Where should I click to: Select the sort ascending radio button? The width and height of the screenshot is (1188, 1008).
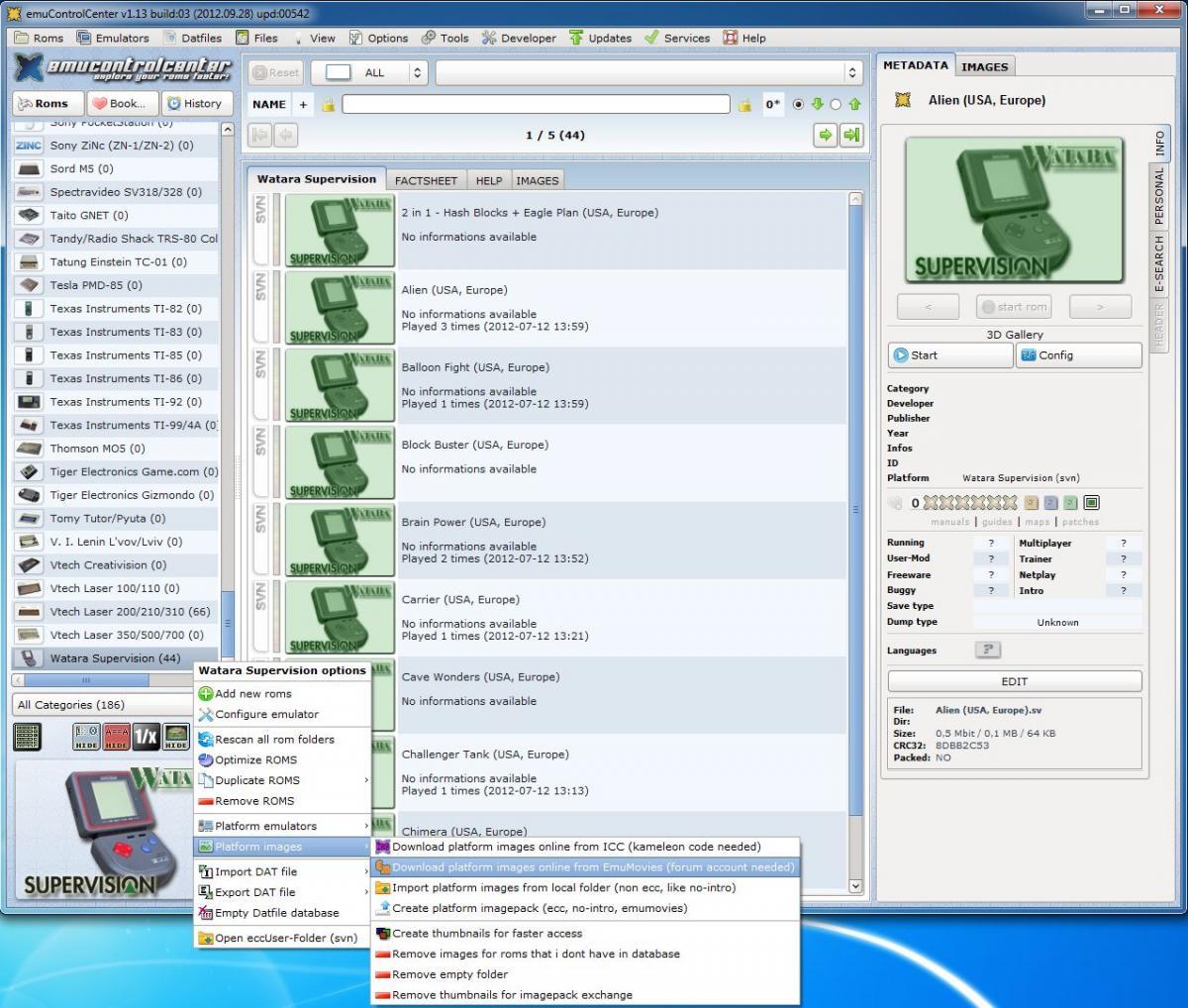click(836, 104)
